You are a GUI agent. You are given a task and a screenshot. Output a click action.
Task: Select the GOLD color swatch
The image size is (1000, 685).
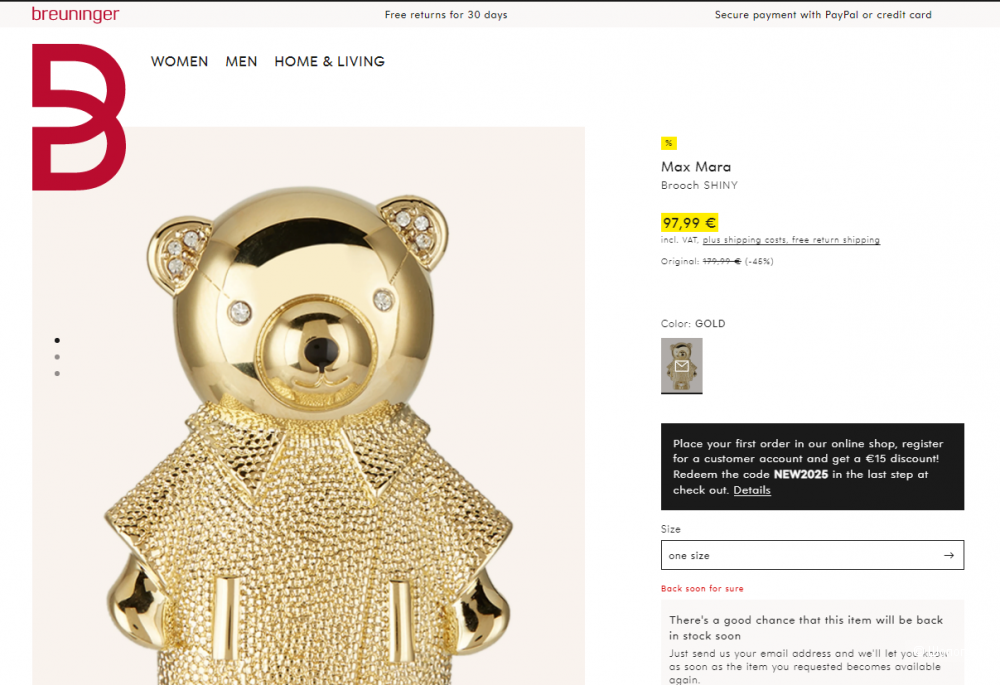pos(681,365)
